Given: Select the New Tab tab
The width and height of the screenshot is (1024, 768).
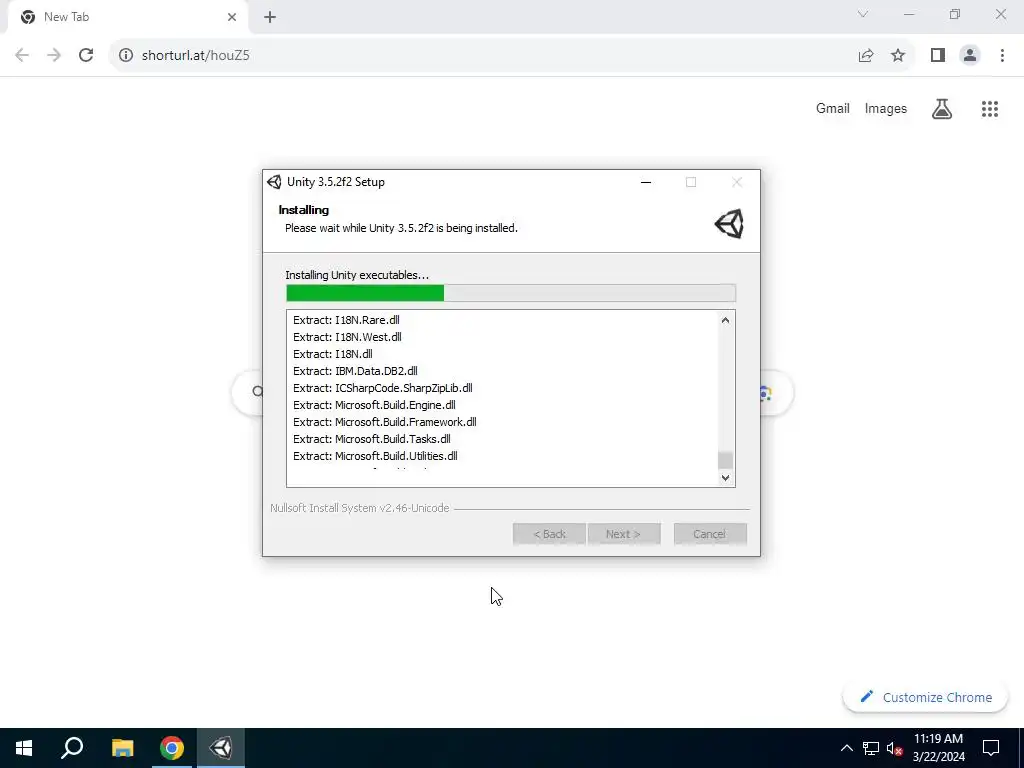Looking at the screenshot, I should tap(128, 18).
